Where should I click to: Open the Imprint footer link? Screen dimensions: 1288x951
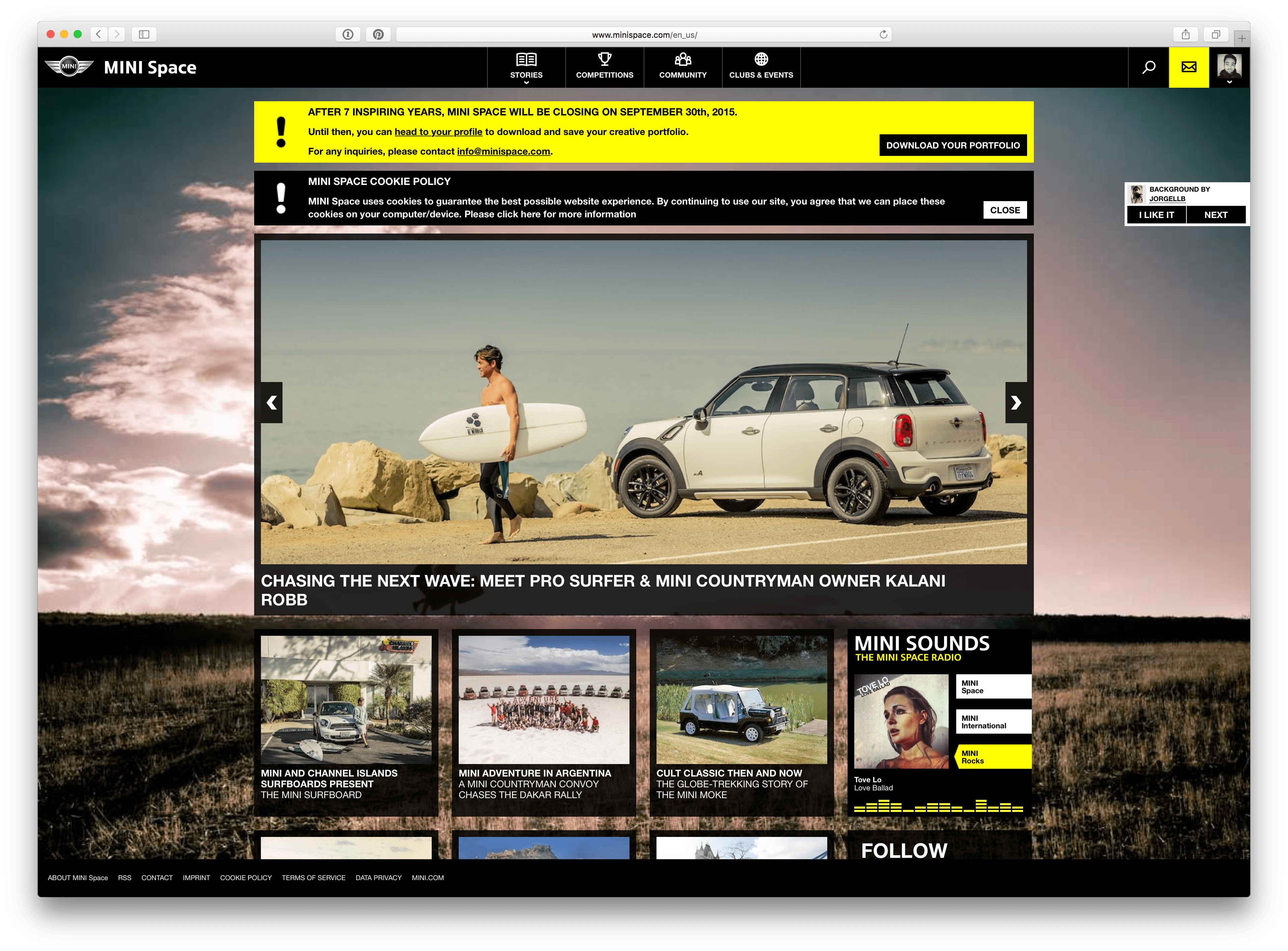[196, 878]
